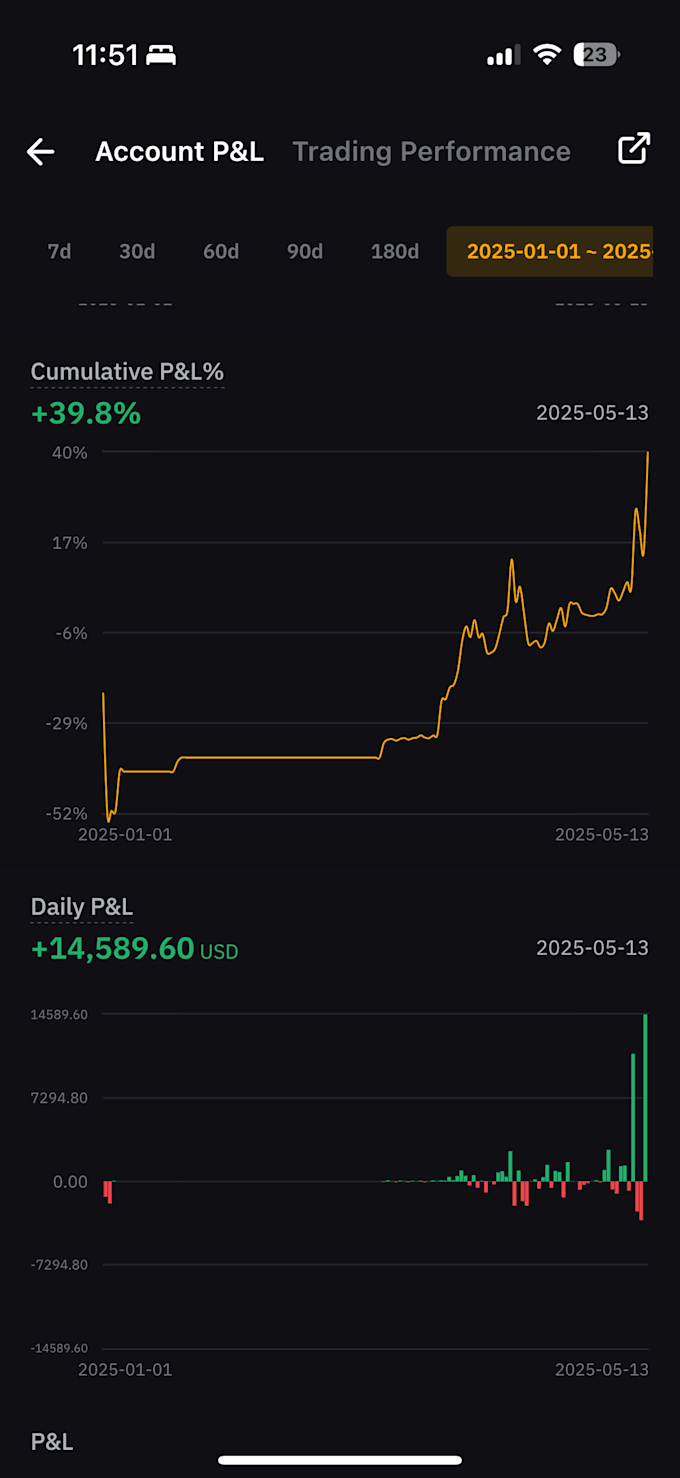Tap the back arrow to exit Account P&L
The height and width of the screenshot is (1478, 680).
39,151
